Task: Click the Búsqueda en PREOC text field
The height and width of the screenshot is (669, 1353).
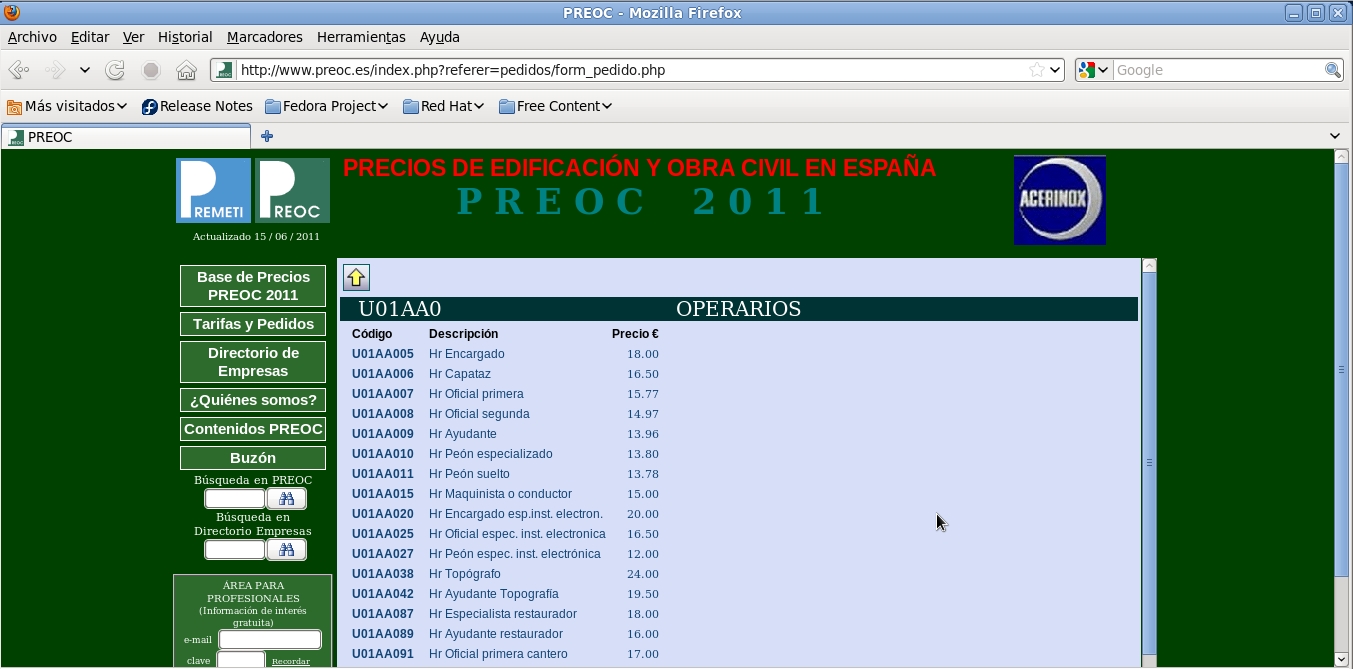Action: [x=235, y=498]
